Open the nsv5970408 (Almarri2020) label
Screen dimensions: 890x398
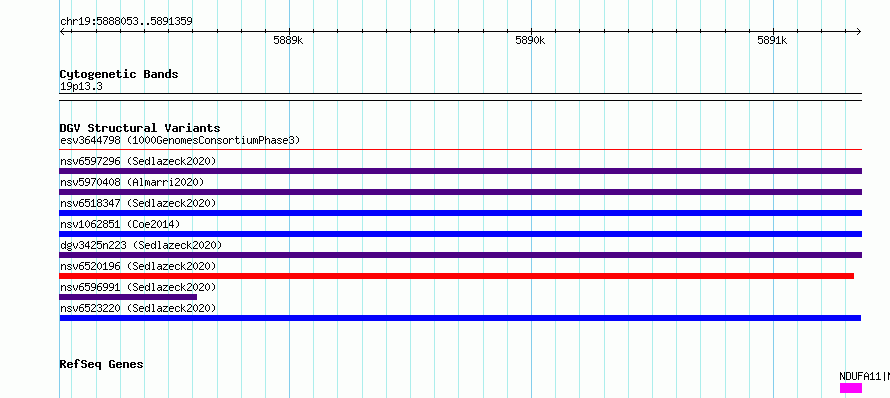coord(132,182)
